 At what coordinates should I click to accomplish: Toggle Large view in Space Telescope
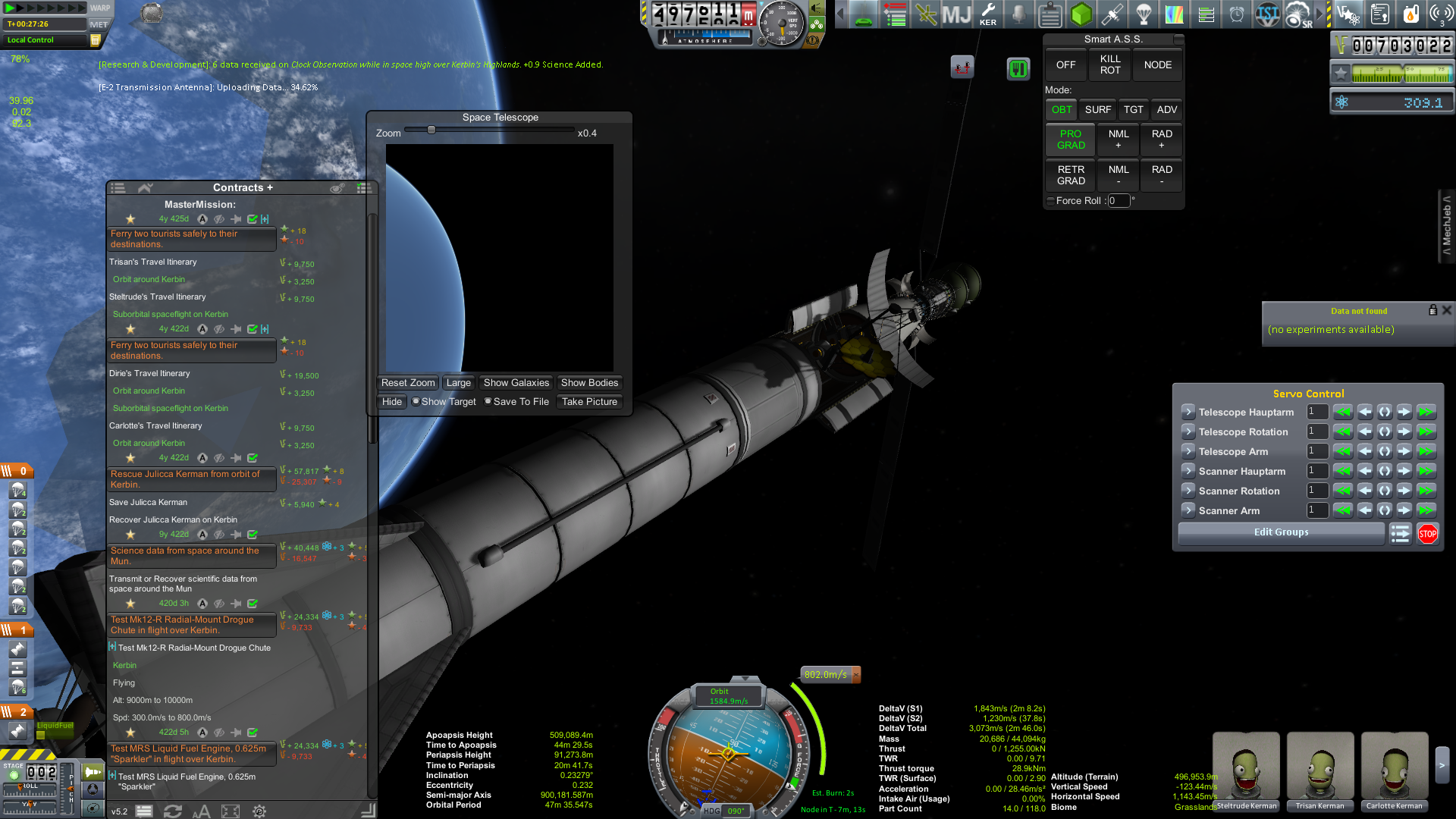tap(458, 383)
